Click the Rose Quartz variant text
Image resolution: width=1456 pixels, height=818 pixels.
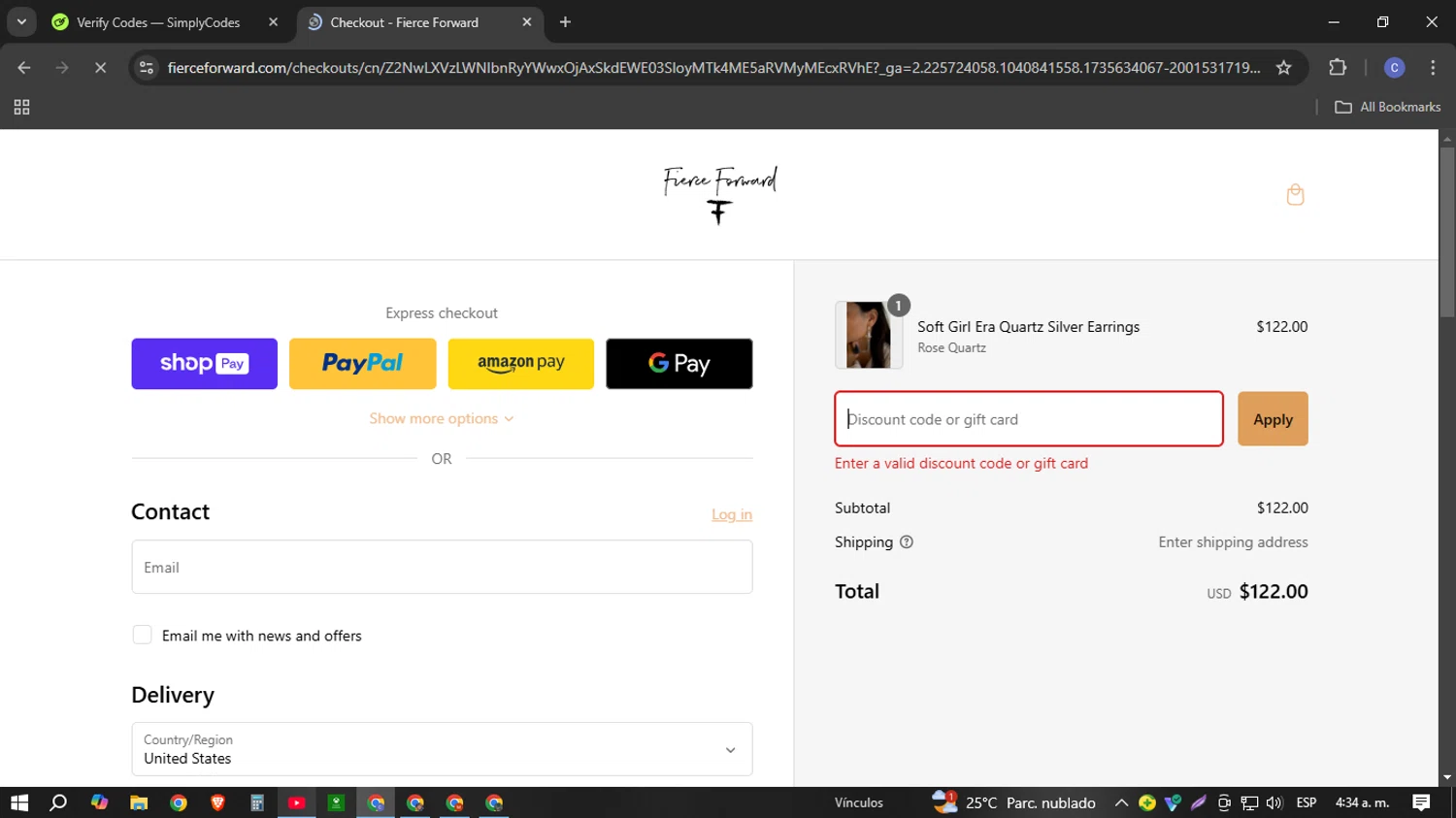951,347
